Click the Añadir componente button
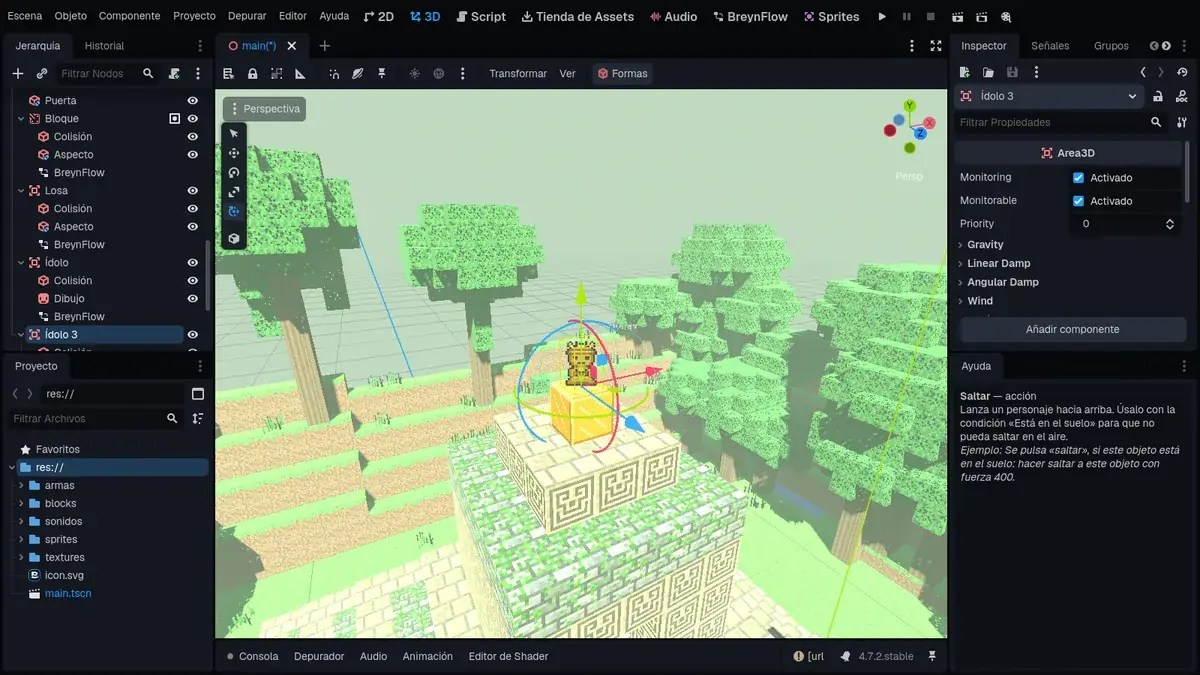The width and height of the screenshot is (1200, 675). click(x=1073, y=330)
